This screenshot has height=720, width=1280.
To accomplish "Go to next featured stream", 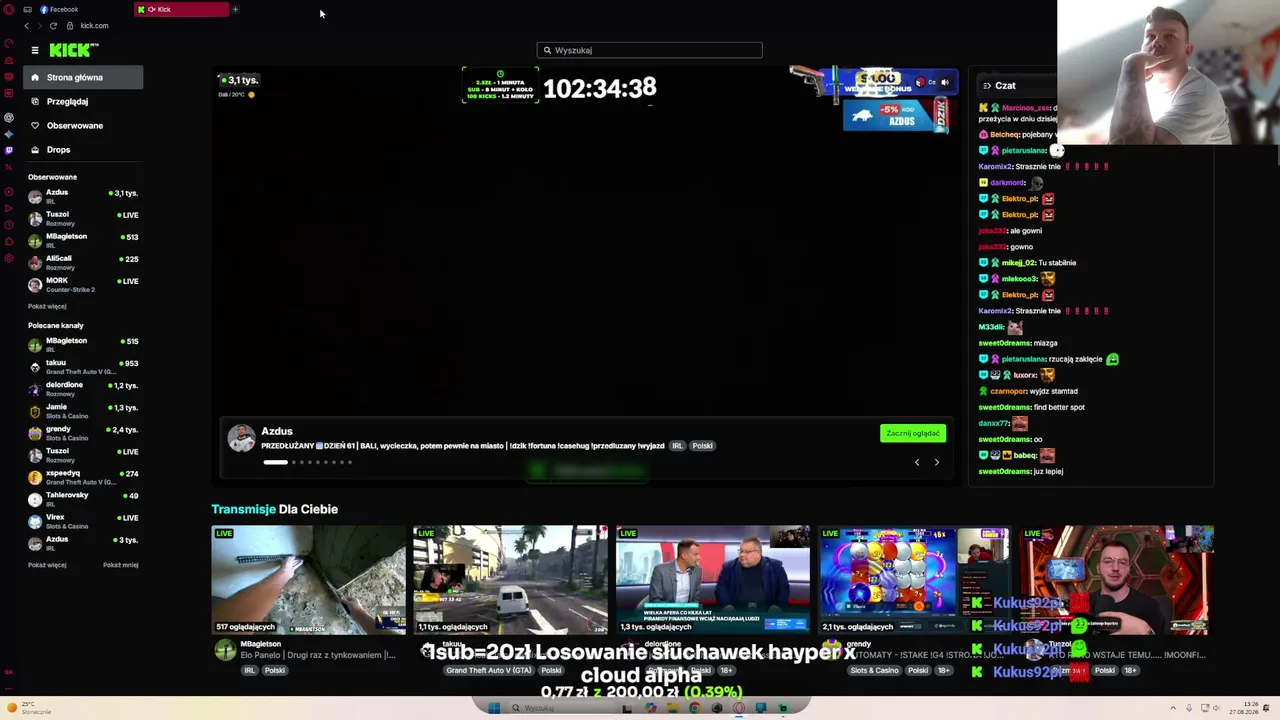I will [x=937, y=462].
